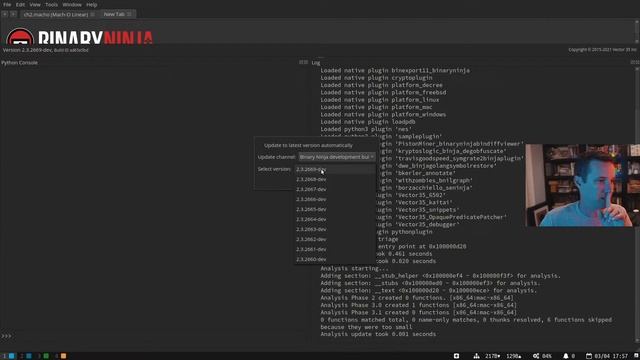Open the File menu
This screenshot has width=640, height=360.
7,4
